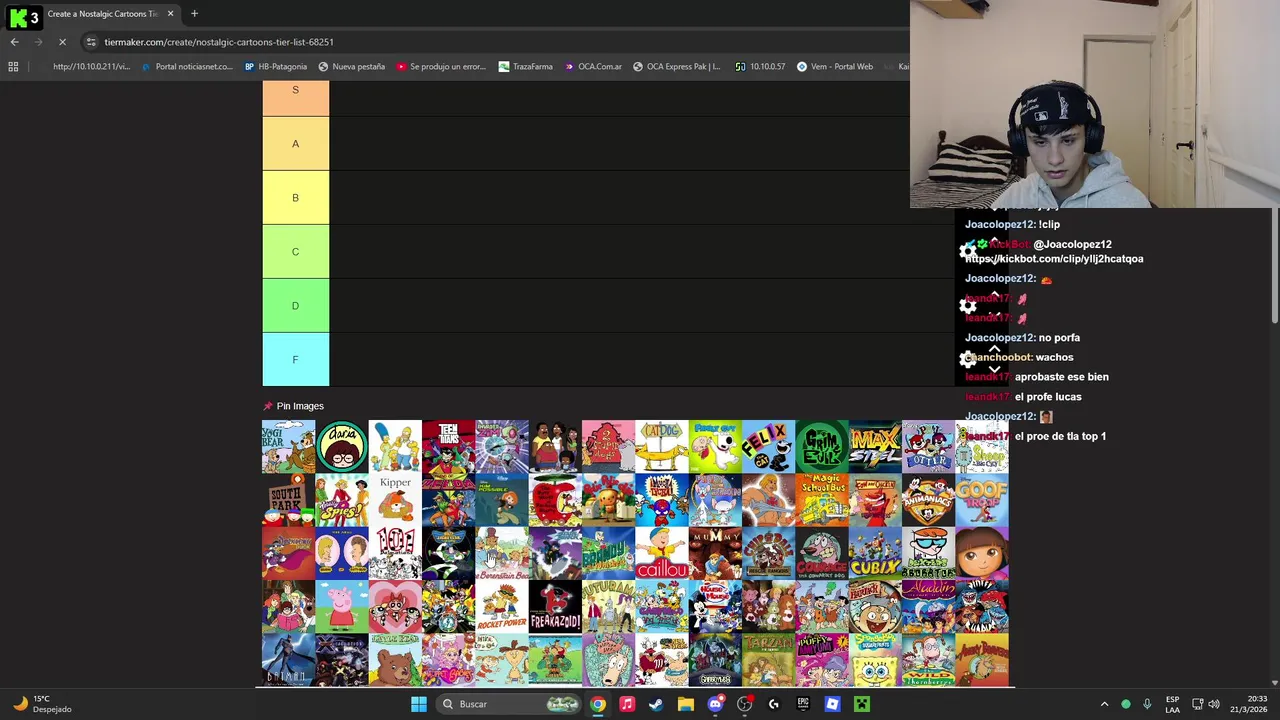The image size is (1280, 720).
Task: Pick the Aladdin series image
Action: [928, 606]
